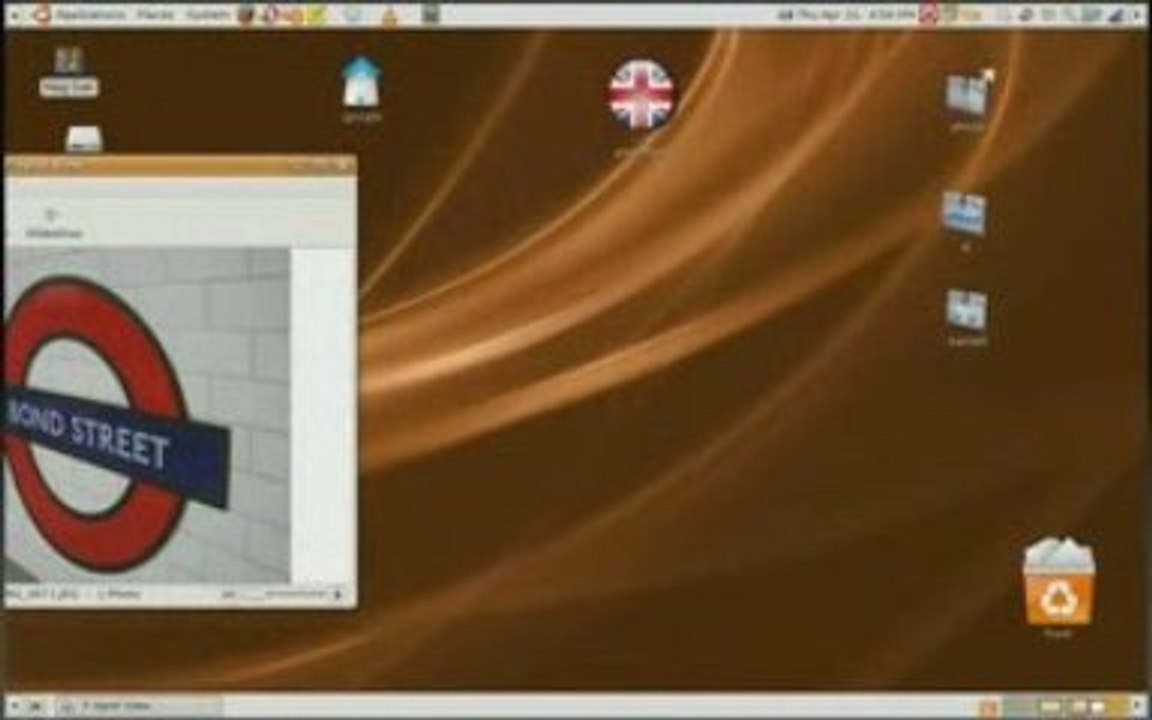Adjust the zoom slider in the photo viewer status bar
Image resolution: width=1152 pixels, height=720 pixels.
tap(294, 594)
